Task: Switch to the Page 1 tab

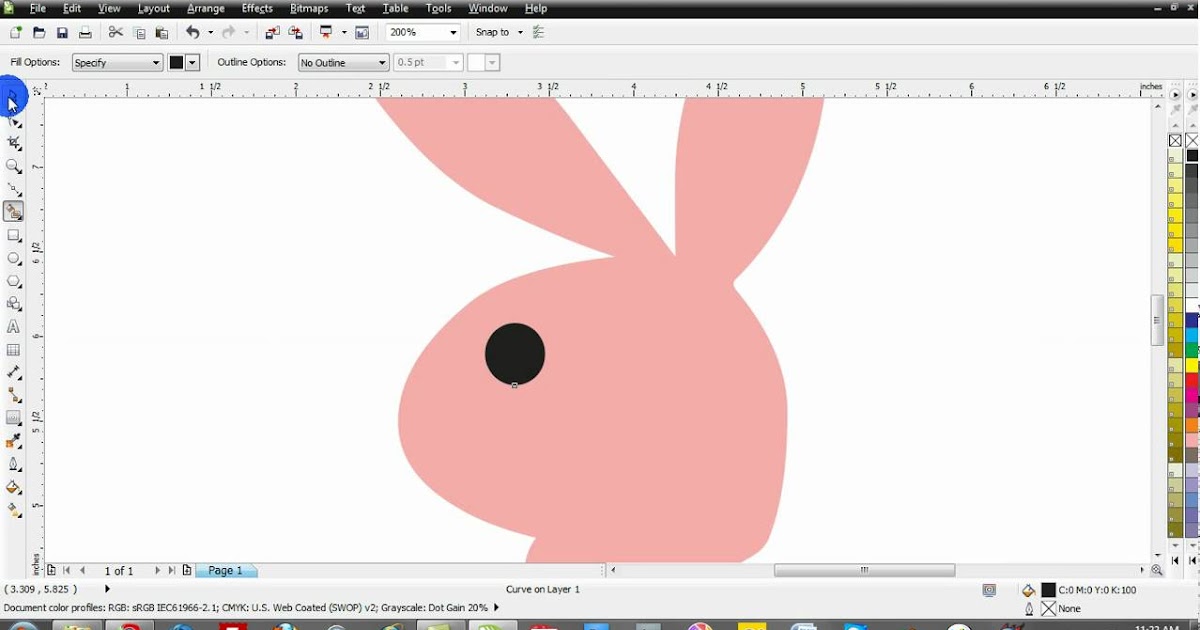Action: 226,571
